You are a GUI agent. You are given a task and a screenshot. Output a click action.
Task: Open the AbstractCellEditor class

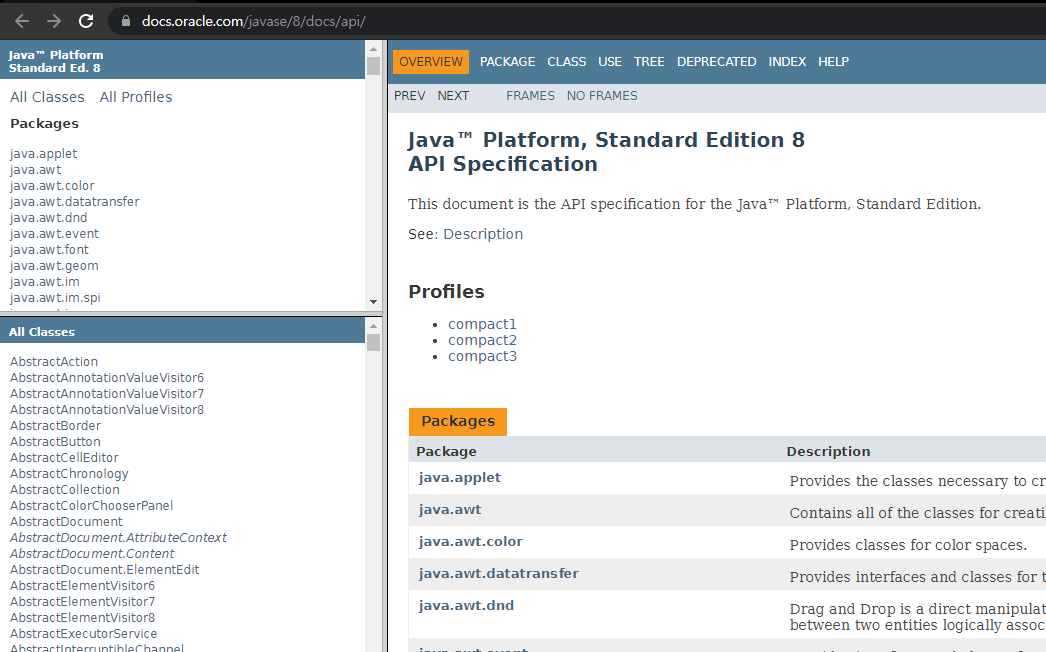(64, 458)
